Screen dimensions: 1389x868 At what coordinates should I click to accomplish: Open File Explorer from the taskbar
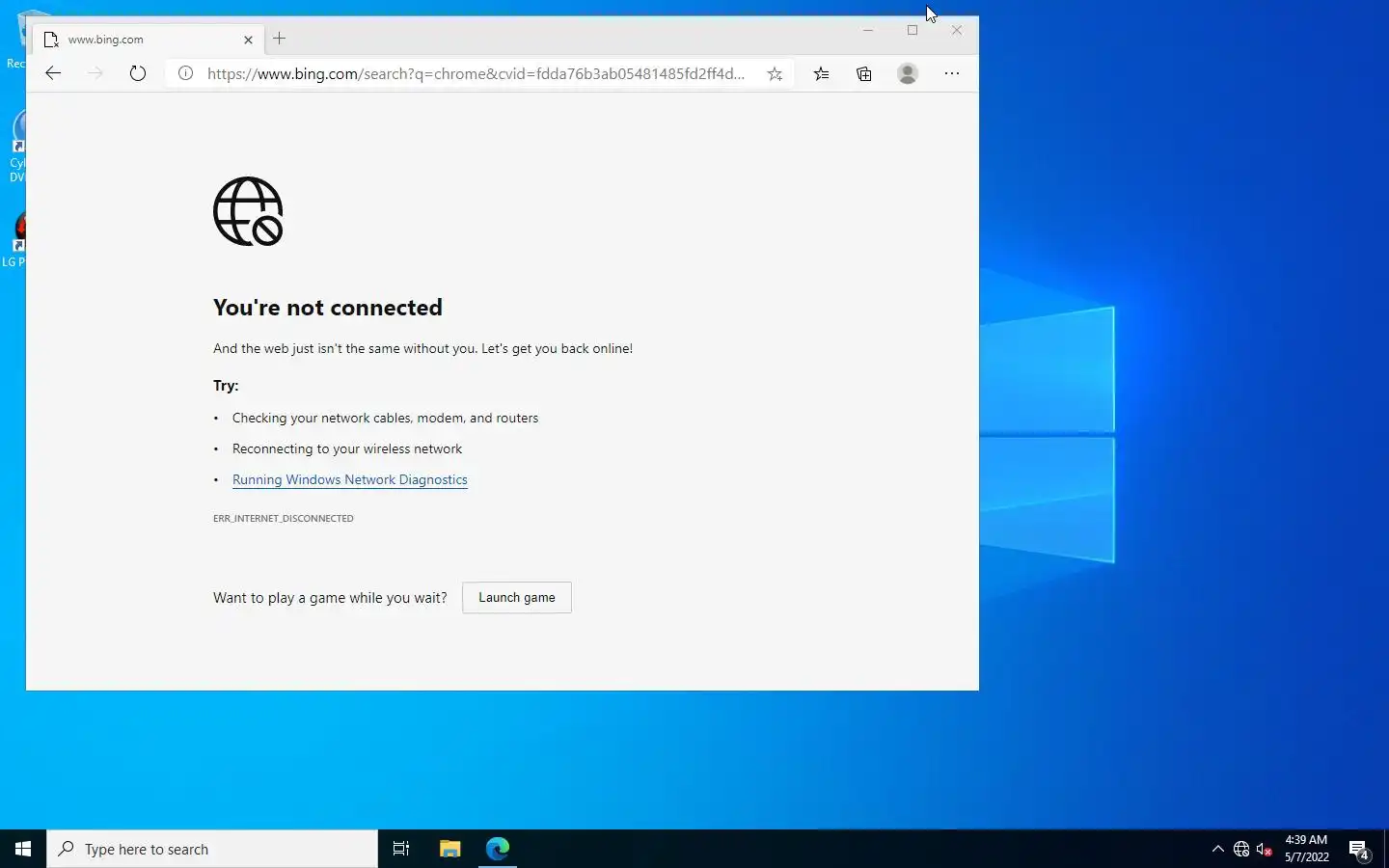pos(449,849)
